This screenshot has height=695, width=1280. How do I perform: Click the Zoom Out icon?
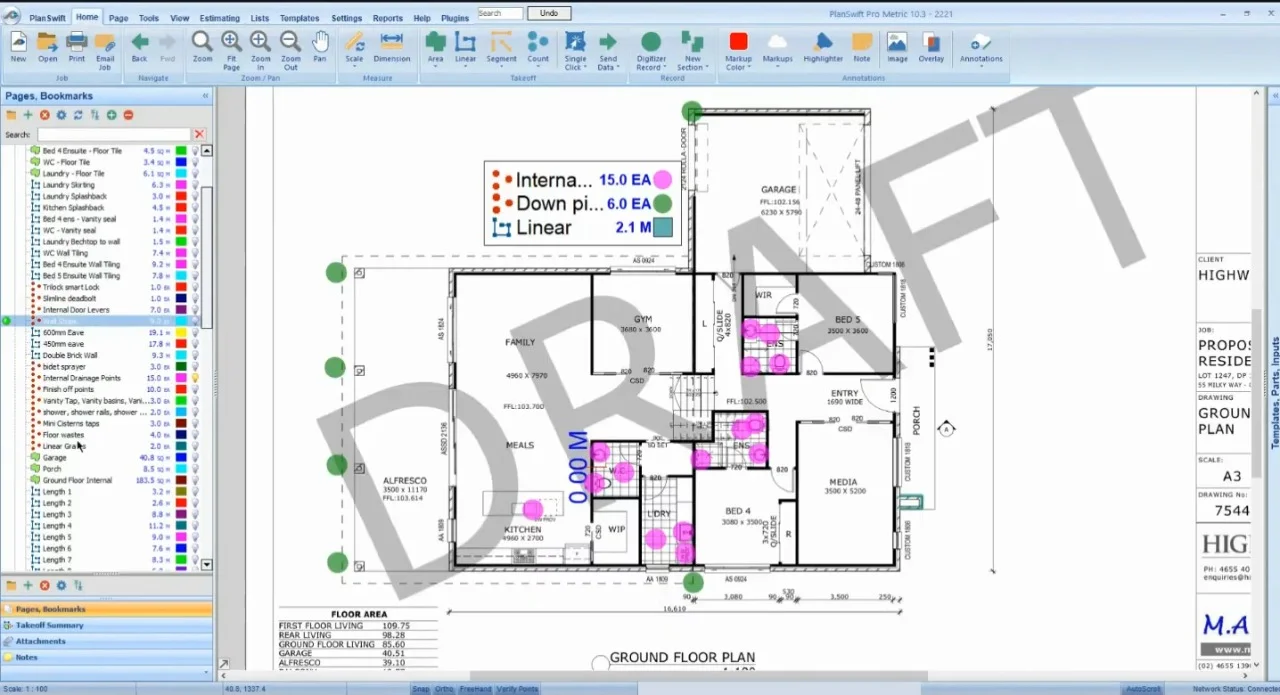pos(290,49)
